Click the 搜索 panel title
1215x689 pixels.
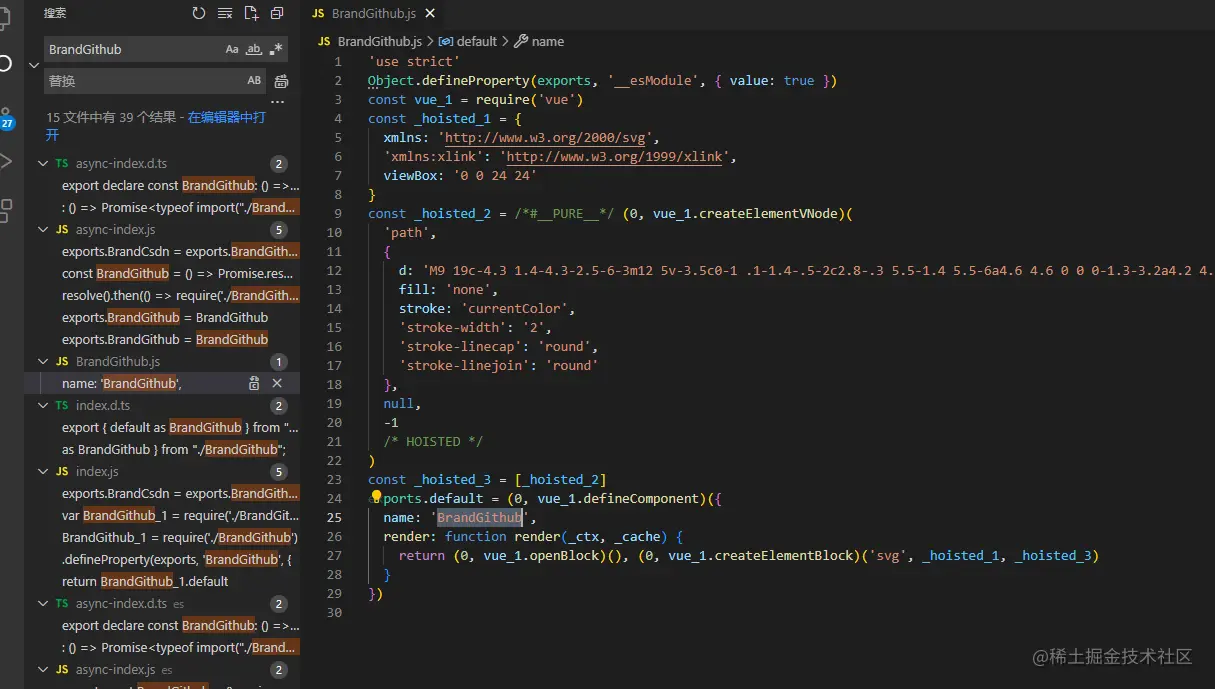[56, 13]
